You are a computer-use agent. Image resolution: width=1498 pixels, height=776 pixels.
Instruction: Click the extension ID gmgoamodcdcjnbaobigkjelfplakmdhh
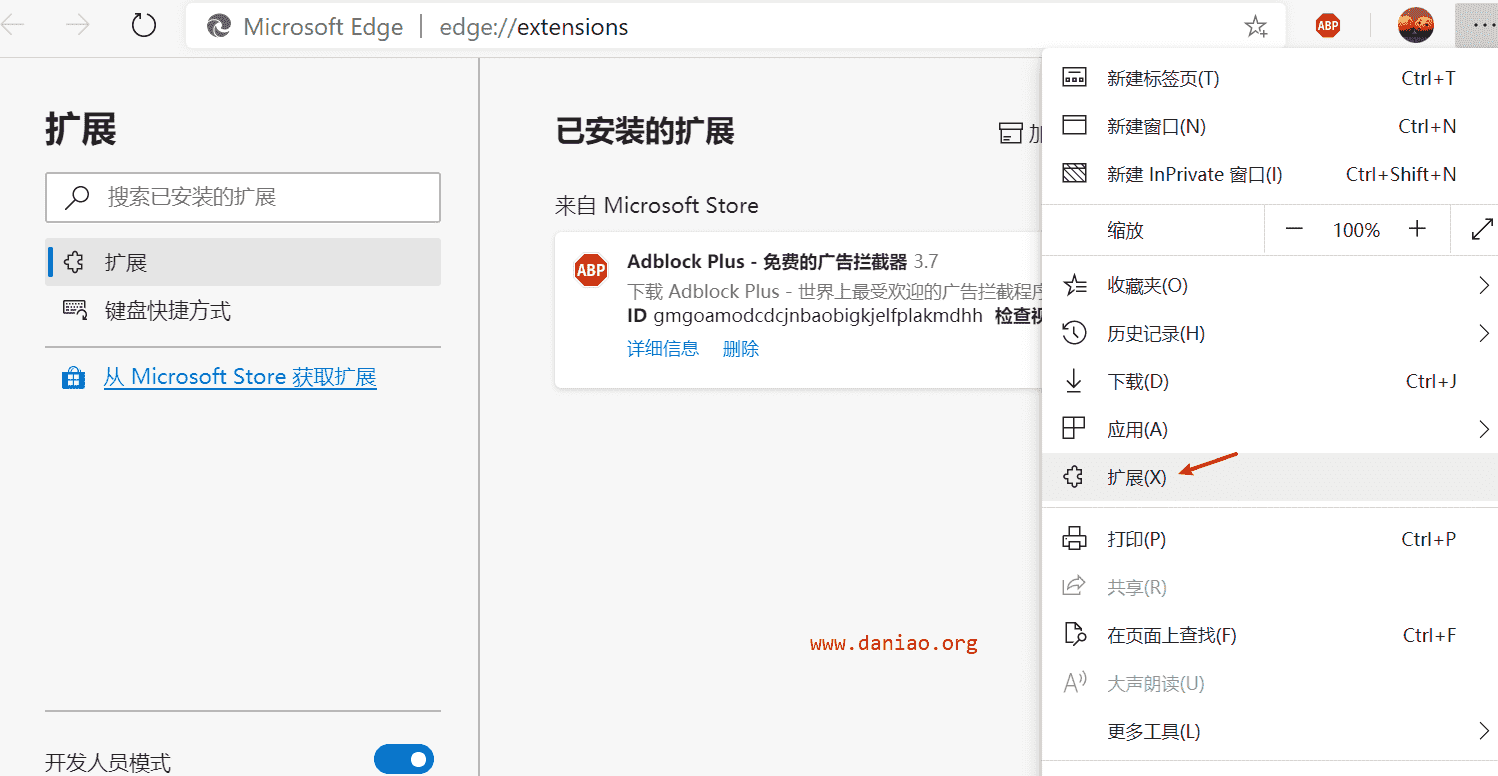[818, 317]
